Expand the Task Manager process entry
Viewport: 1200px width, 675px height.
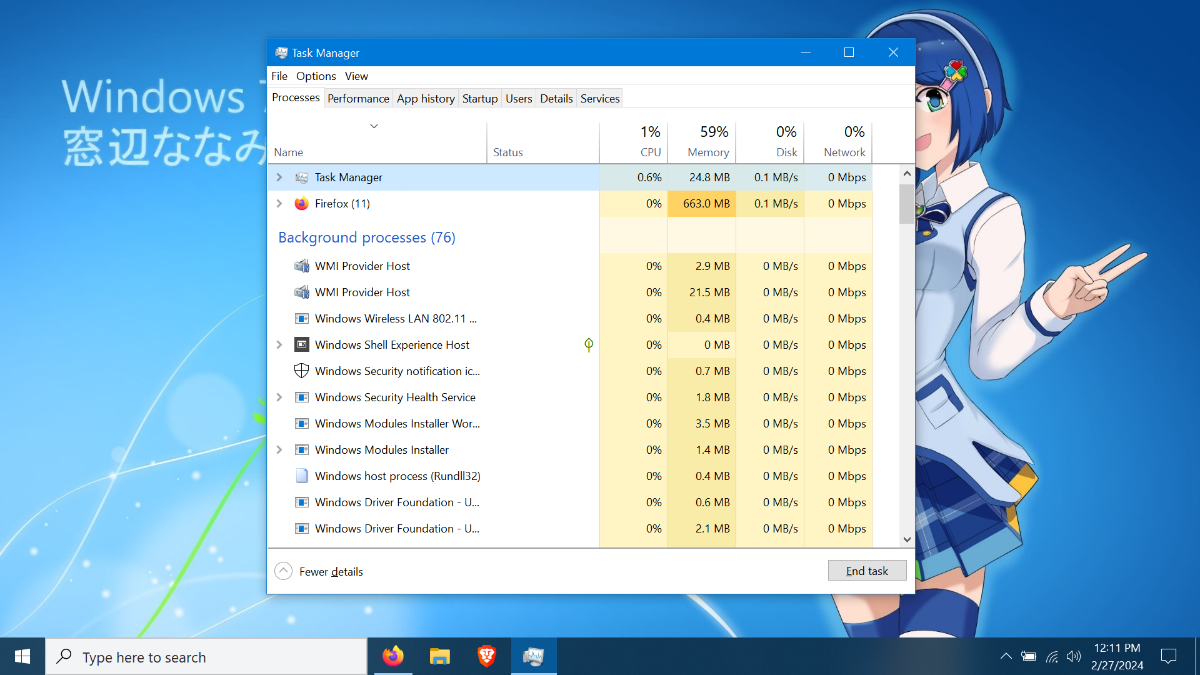pyautogui.click(x=279, y=177)
